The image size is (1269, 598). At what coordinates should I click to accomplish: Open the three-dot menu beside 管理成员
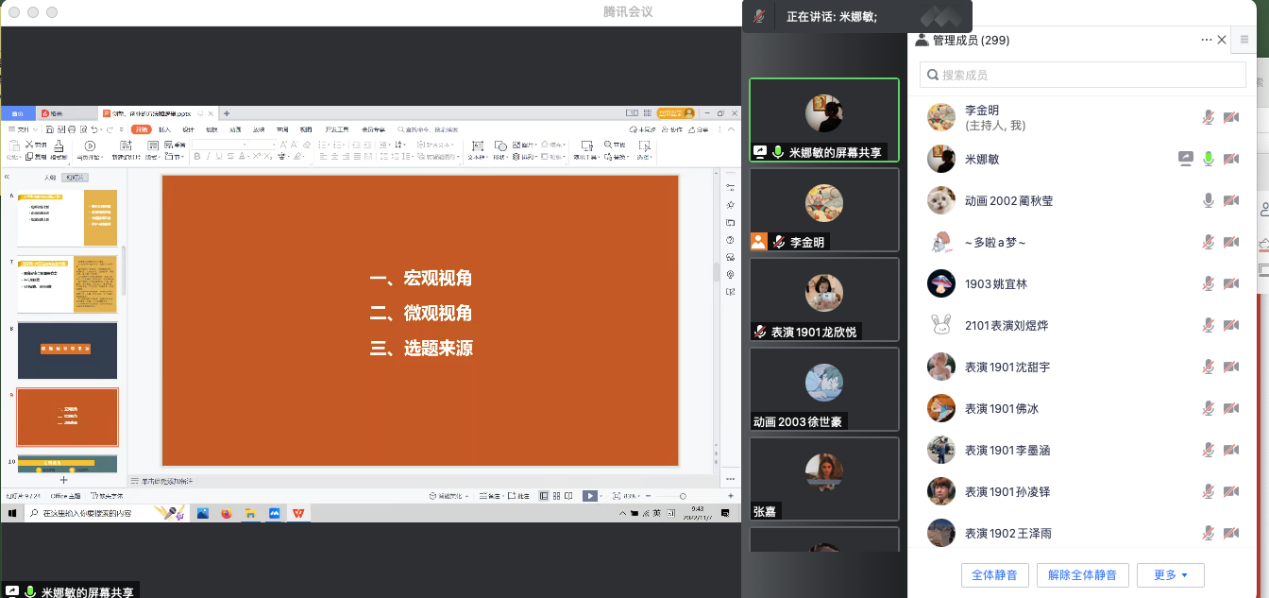1206,40
